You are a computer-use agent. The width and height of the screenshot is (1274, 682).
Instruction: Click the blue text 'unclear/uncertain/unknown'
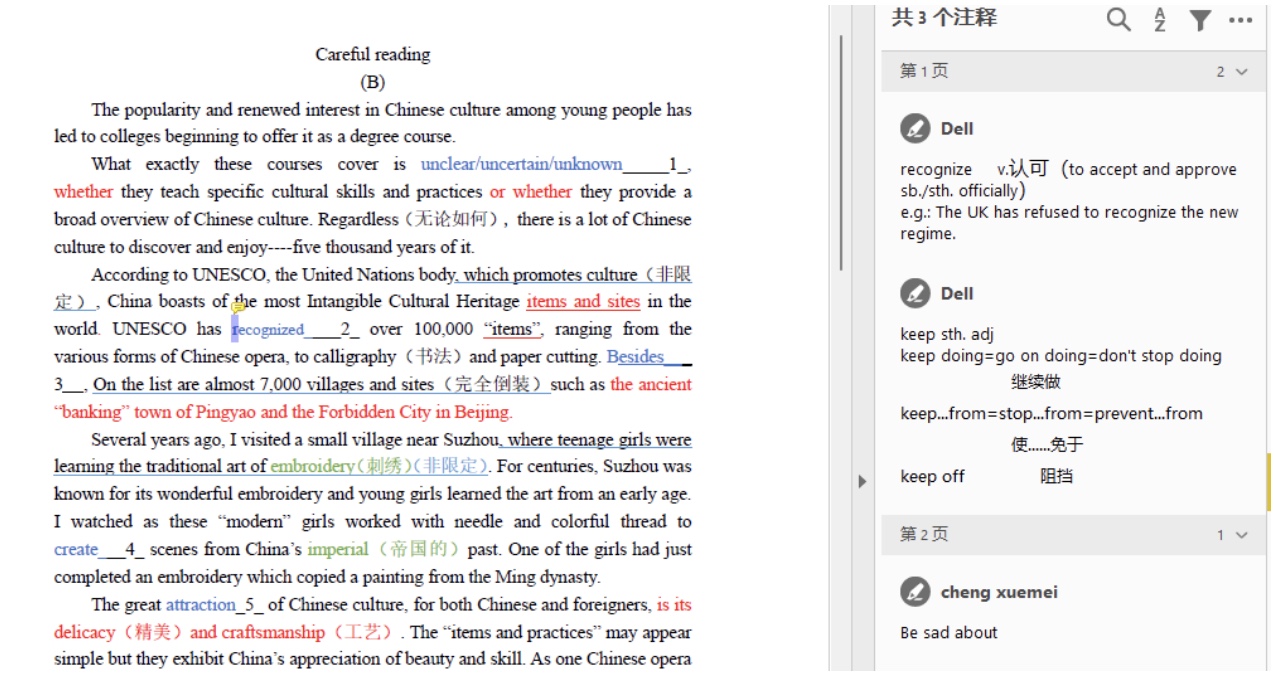point(521,164)
